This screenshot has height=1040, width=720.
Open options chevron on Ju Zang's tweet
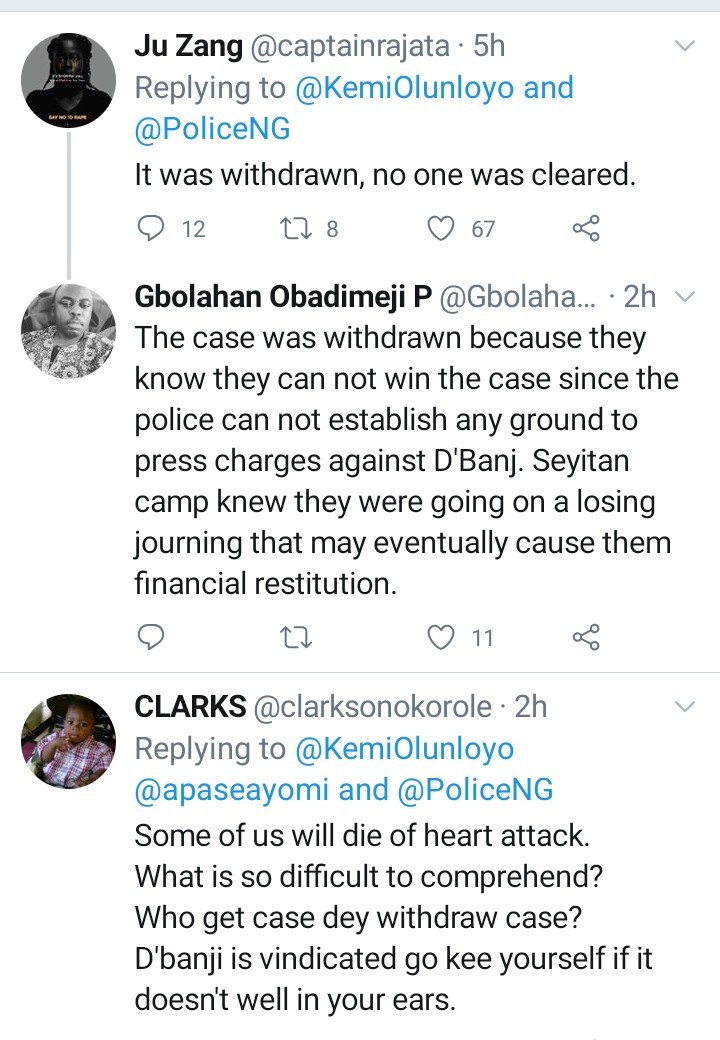point(685,46)
